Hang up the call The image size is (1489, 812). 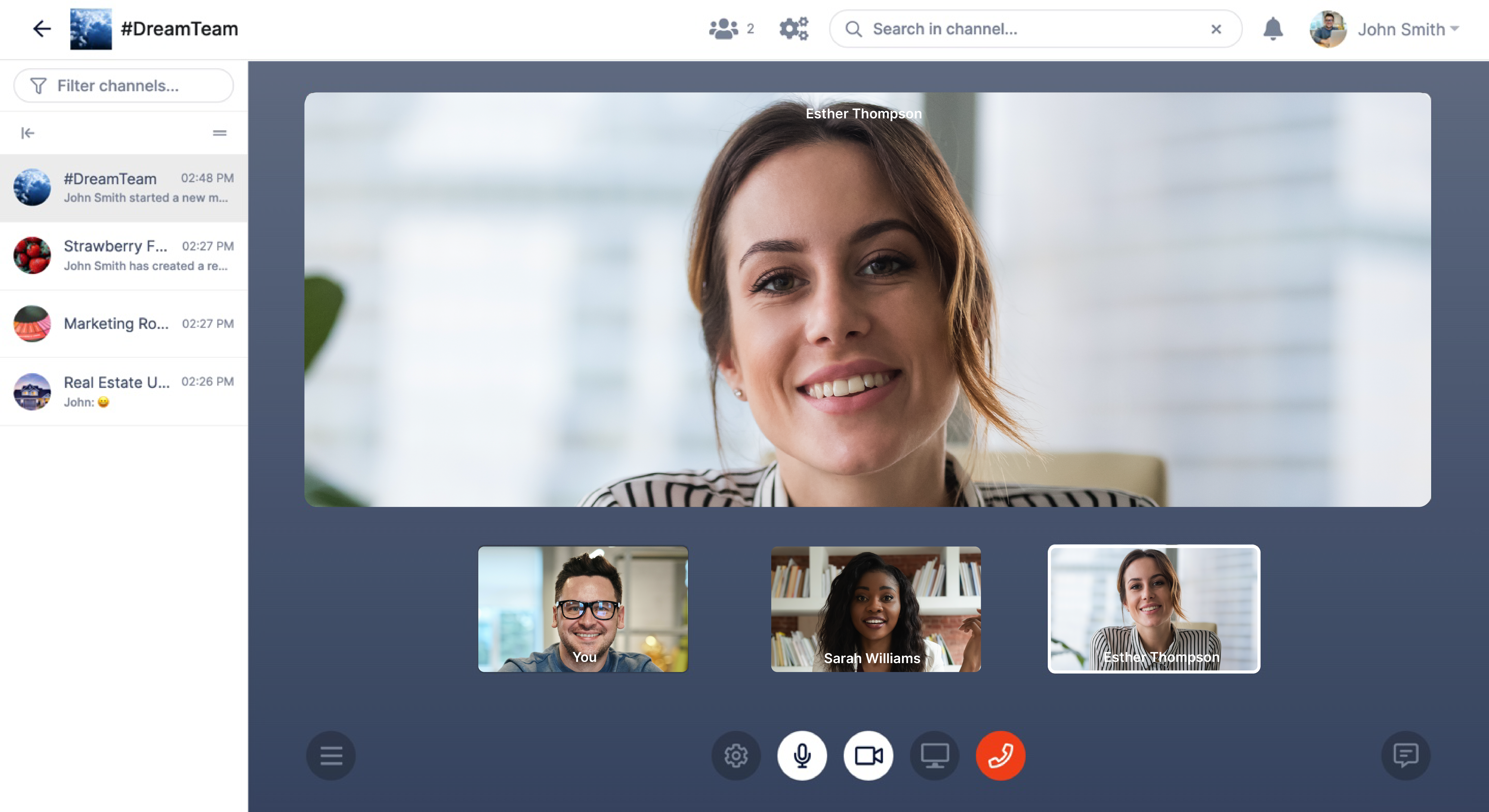(x=1000, y=755)
